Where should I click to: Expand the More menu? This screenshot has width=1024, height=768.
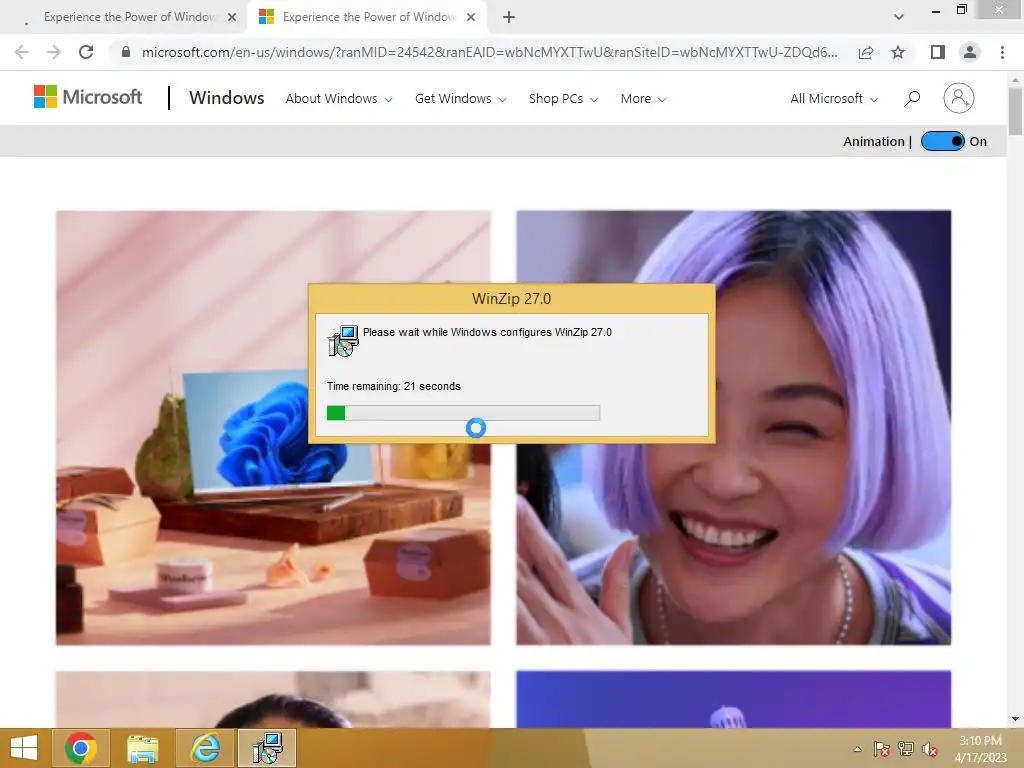[643, 99]
